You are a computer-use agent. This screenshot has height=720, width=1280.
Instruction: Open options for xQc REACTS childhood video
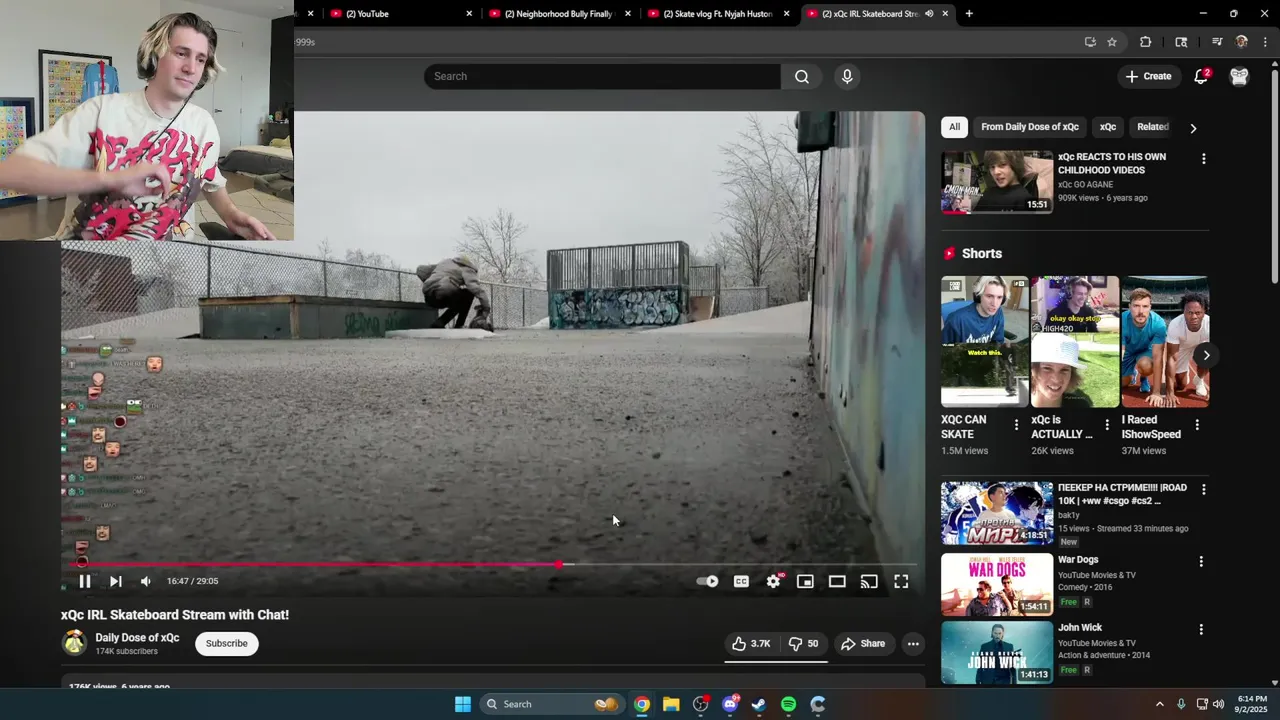[x=1203, y=159]
